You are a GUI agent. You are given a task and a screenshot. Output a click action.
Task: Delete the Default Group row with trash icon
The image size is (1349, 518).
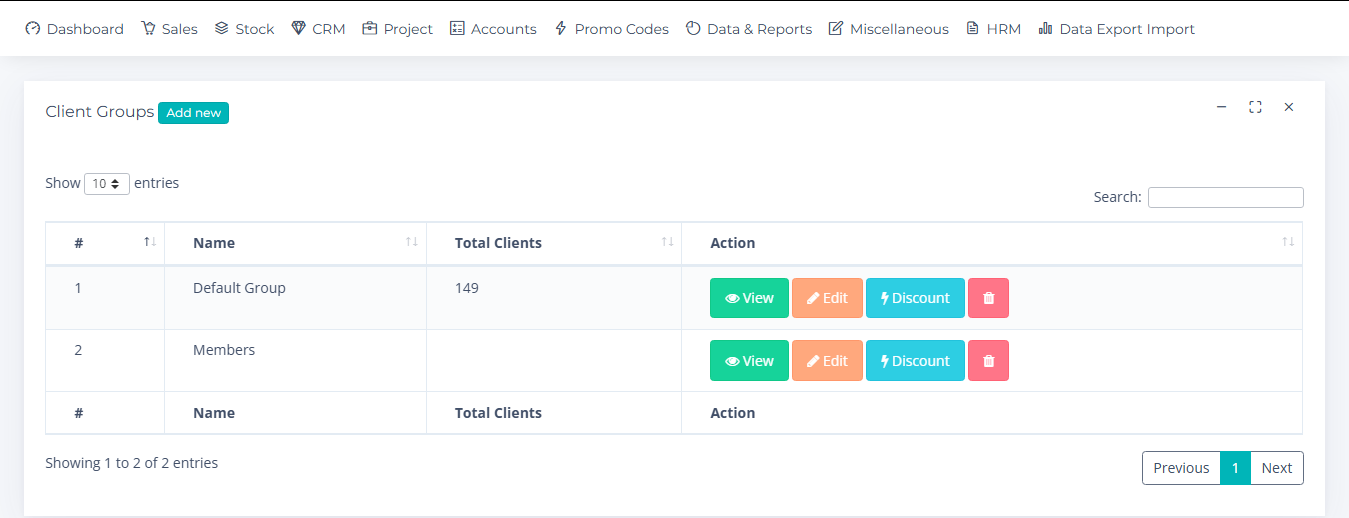[988, 298]
